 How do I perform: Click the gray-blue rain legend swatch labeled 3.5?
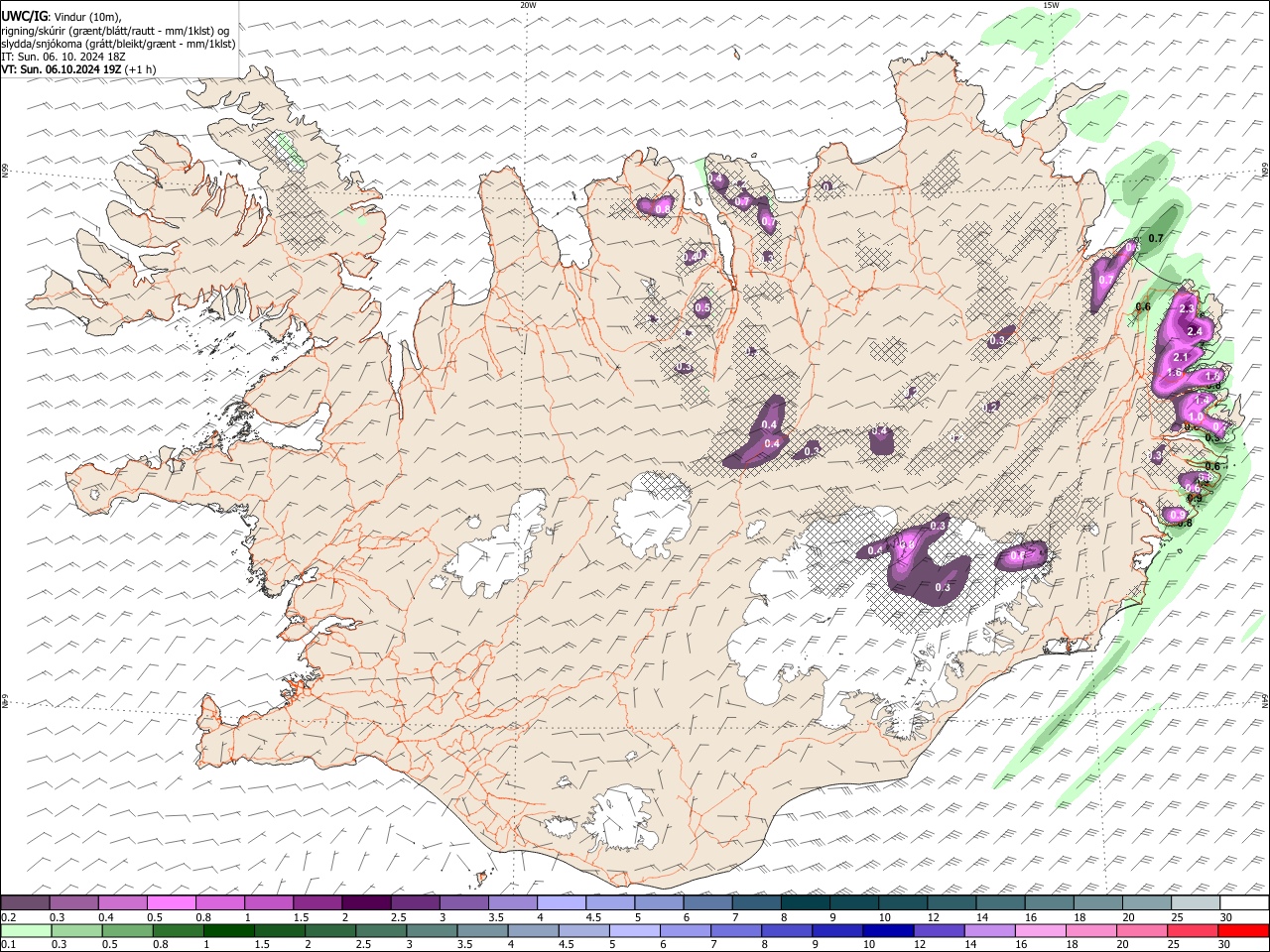[x=482, y=930]
